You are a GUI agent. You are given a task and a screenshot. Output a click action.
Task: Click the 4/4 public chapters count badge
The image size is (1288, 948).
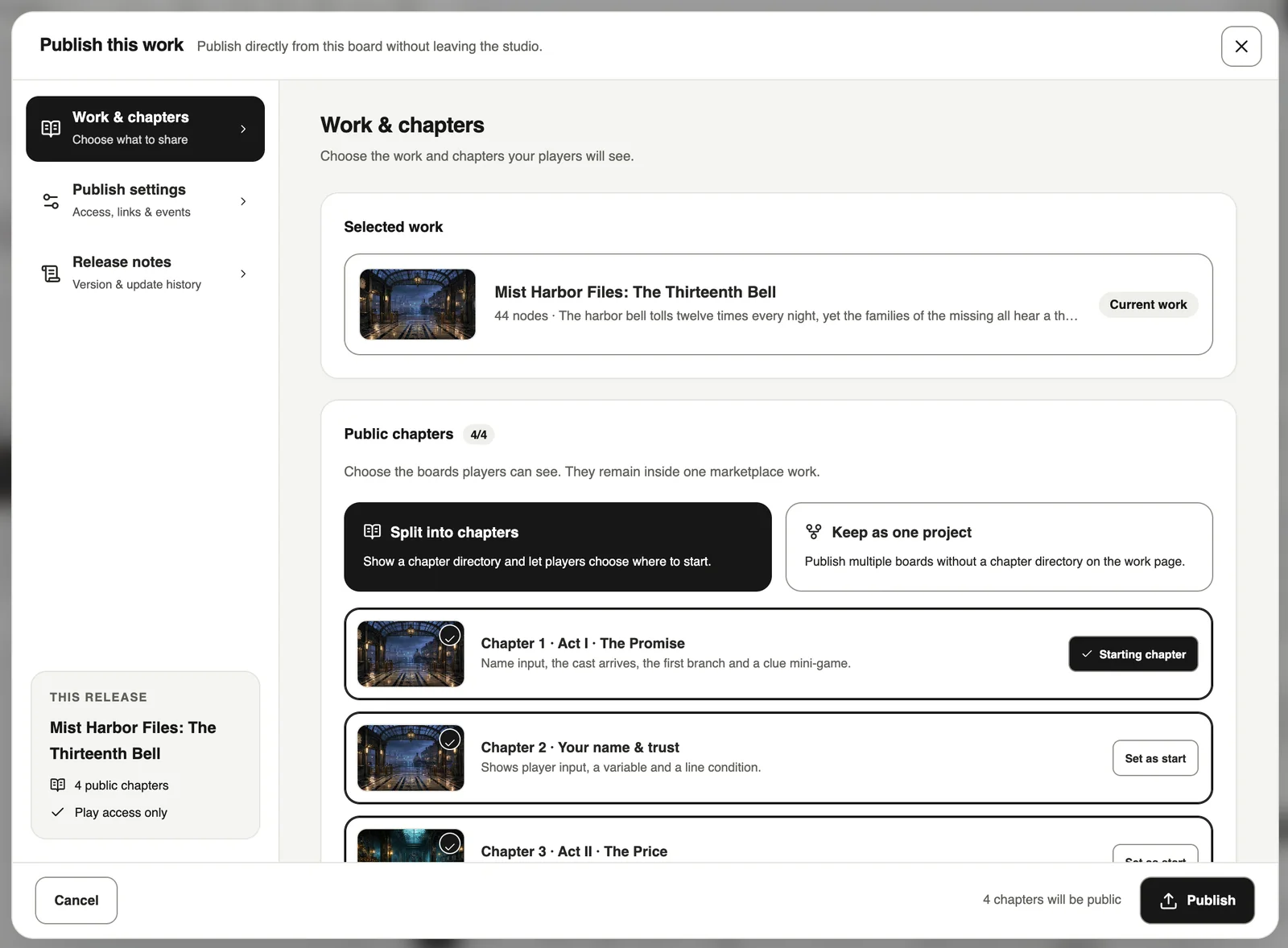[x=478, y=435]
